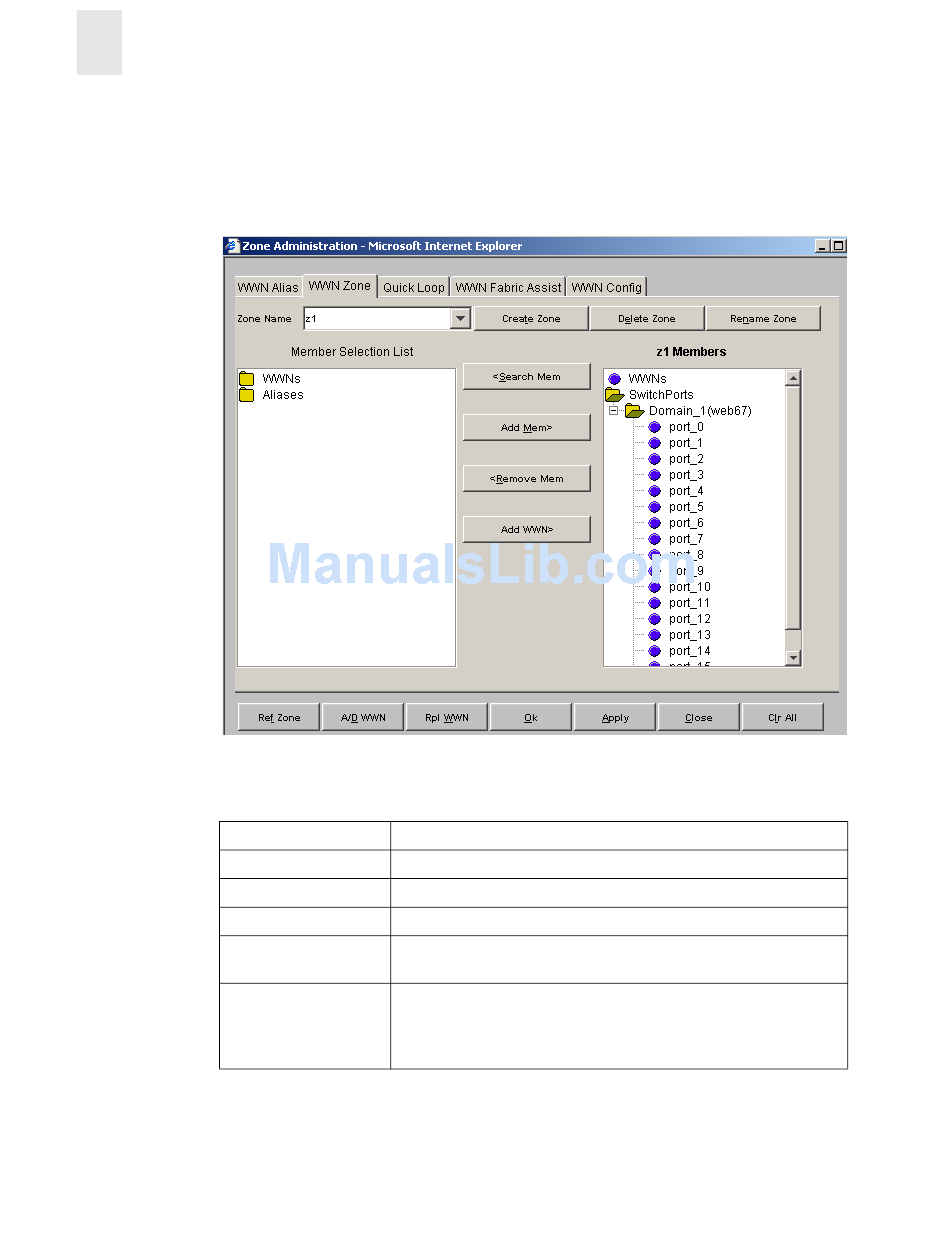Viewport: 950px width, 1237px height.
Task: Click the Domain_1(web67) folder icon
Action: point(634,411)
